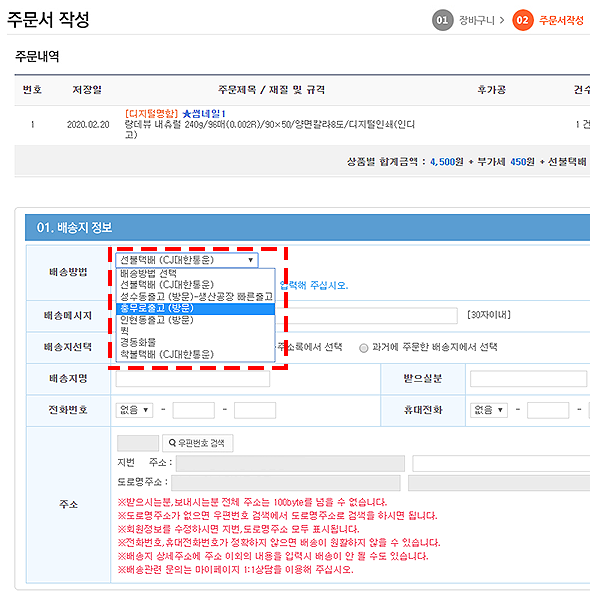Choose the 배송방법 선택 option

(x=196, y=273)
